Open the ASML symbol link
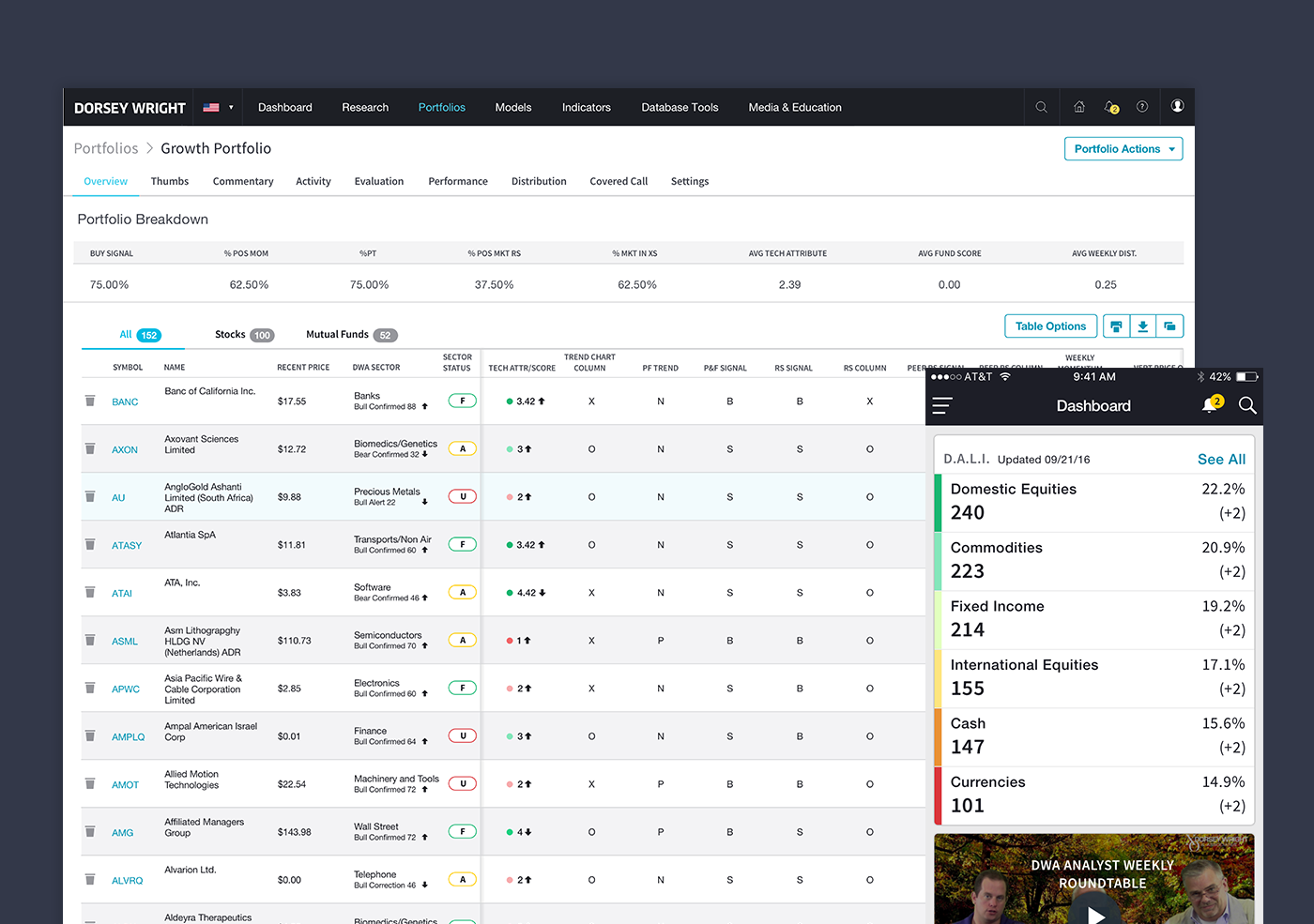Viewport: 1314px width, 924px height. pos(125,642)
